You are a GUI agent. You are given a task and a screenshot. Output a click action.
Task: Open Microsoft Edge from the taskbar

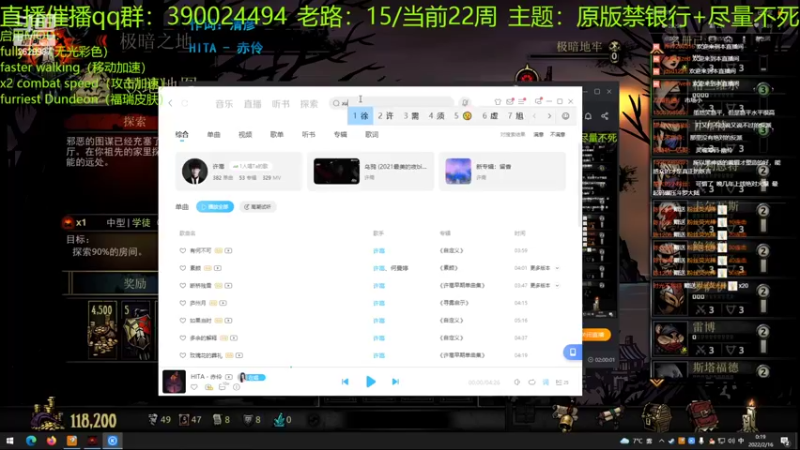click(x=31, y=441)
